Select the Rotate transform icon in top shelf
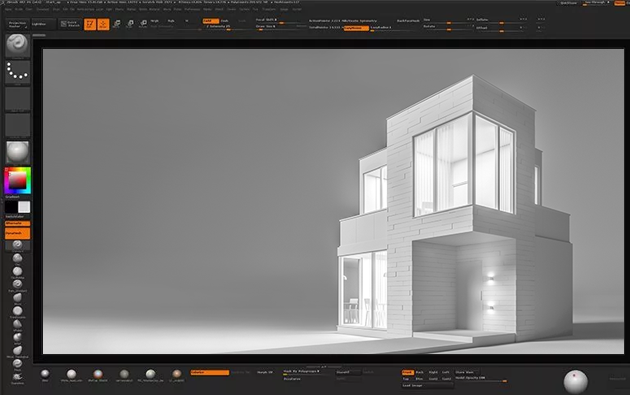 tap(143, 24)
